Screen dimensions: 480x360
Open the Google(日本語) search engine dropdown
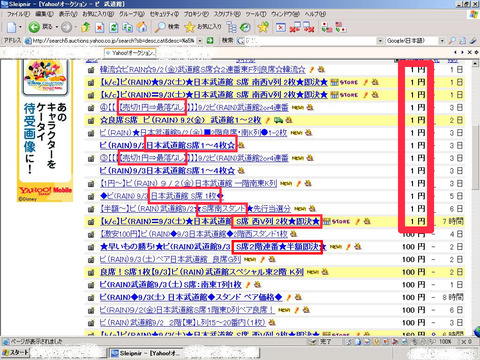[x=442, y=41]
